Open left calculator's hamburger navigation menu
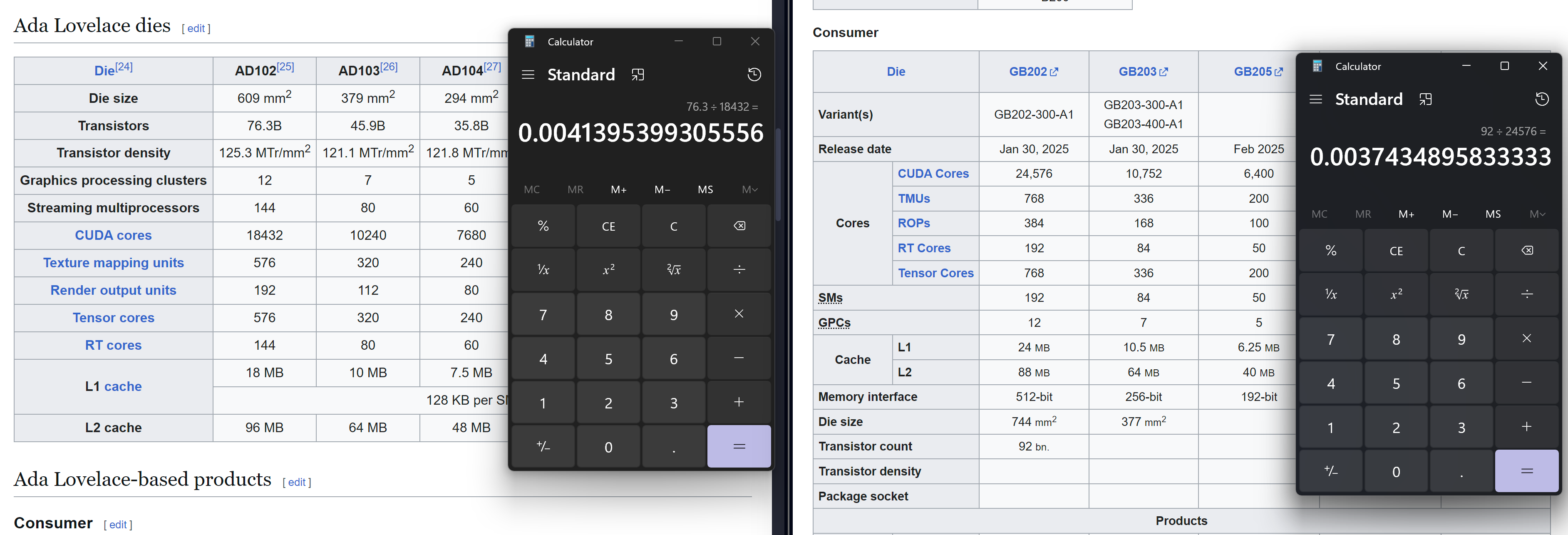Image resolution: width=1568 pixels, height=535 pixels. coord(528,75)
